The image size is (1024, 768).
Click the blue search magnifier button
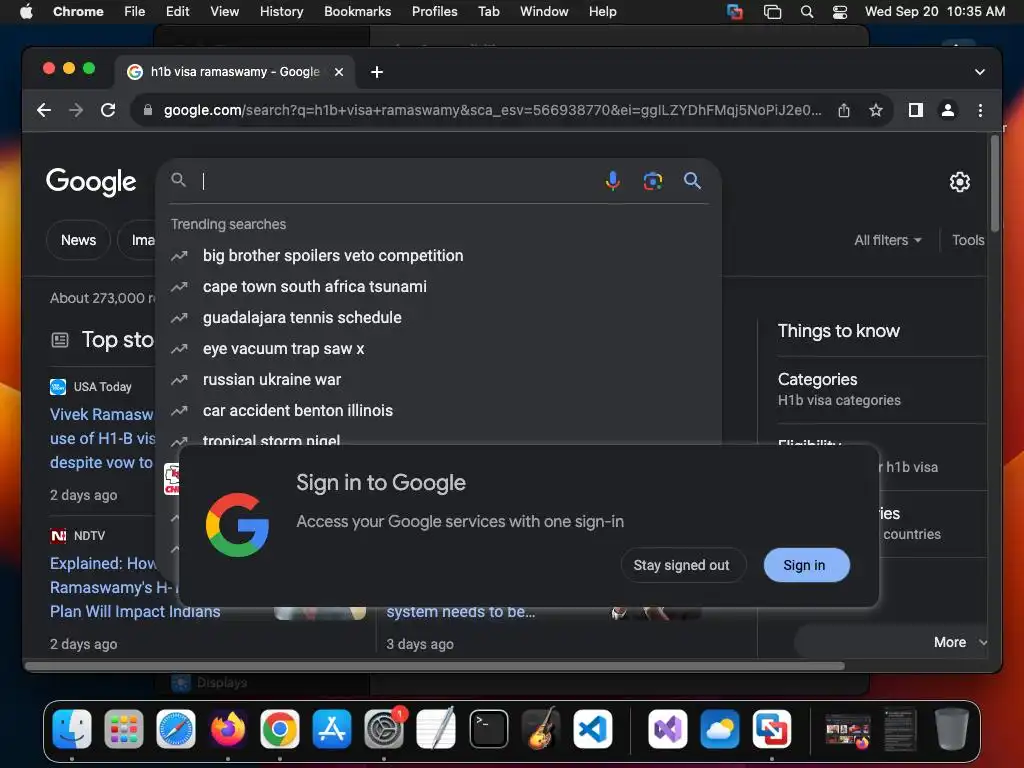[x=692, y=181]
